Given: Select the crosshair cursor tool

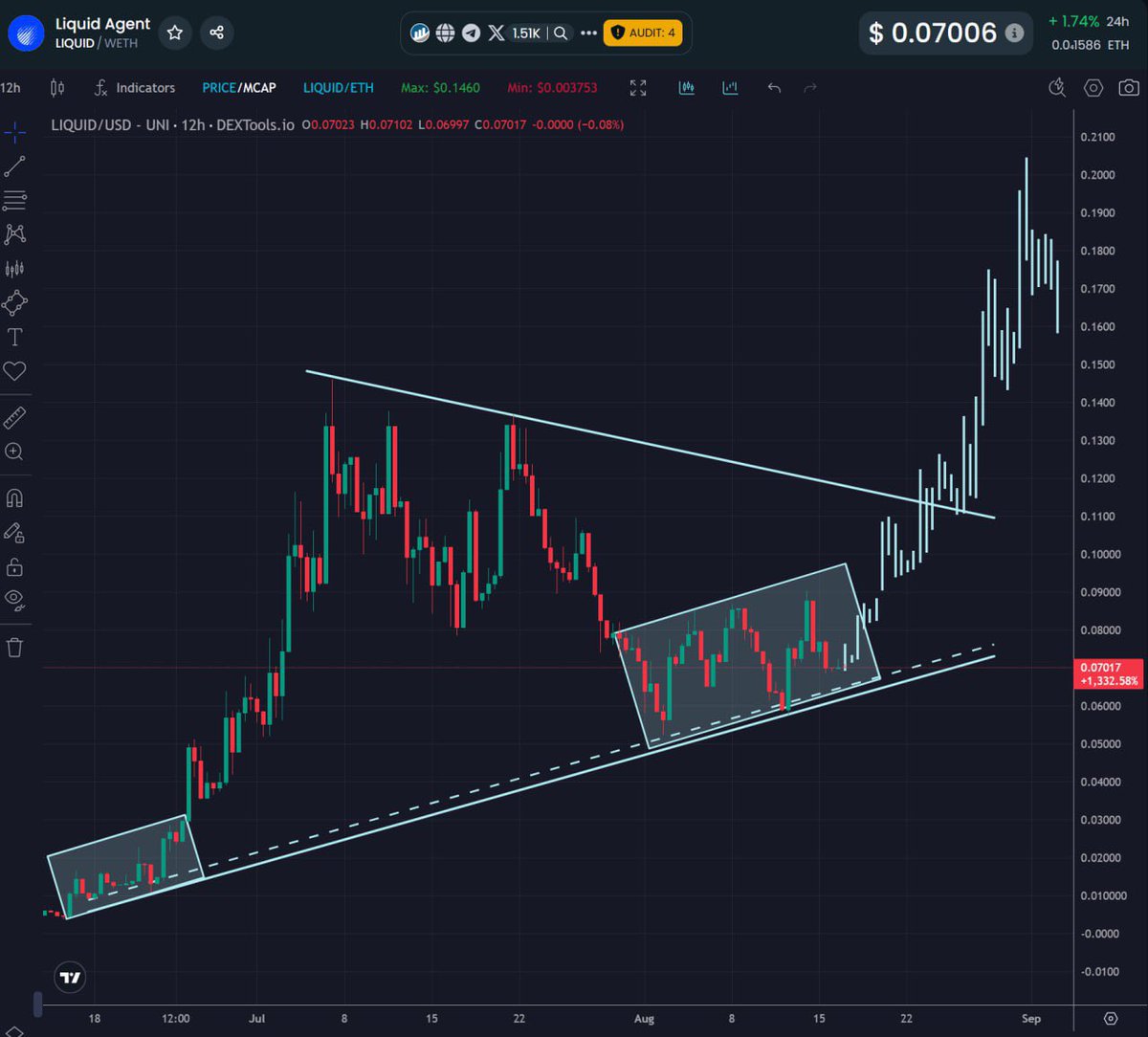Looking at the screenshot, I should point(14,133).
